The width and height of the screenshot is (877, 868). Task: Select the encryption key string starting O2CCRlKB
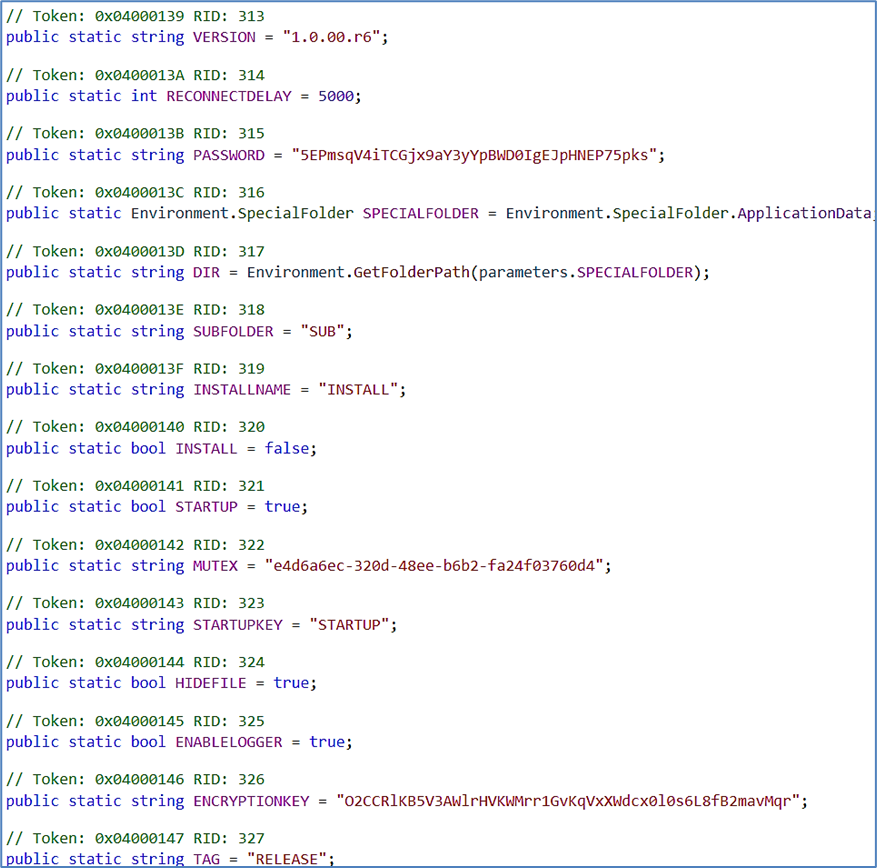tap(568, 801)
